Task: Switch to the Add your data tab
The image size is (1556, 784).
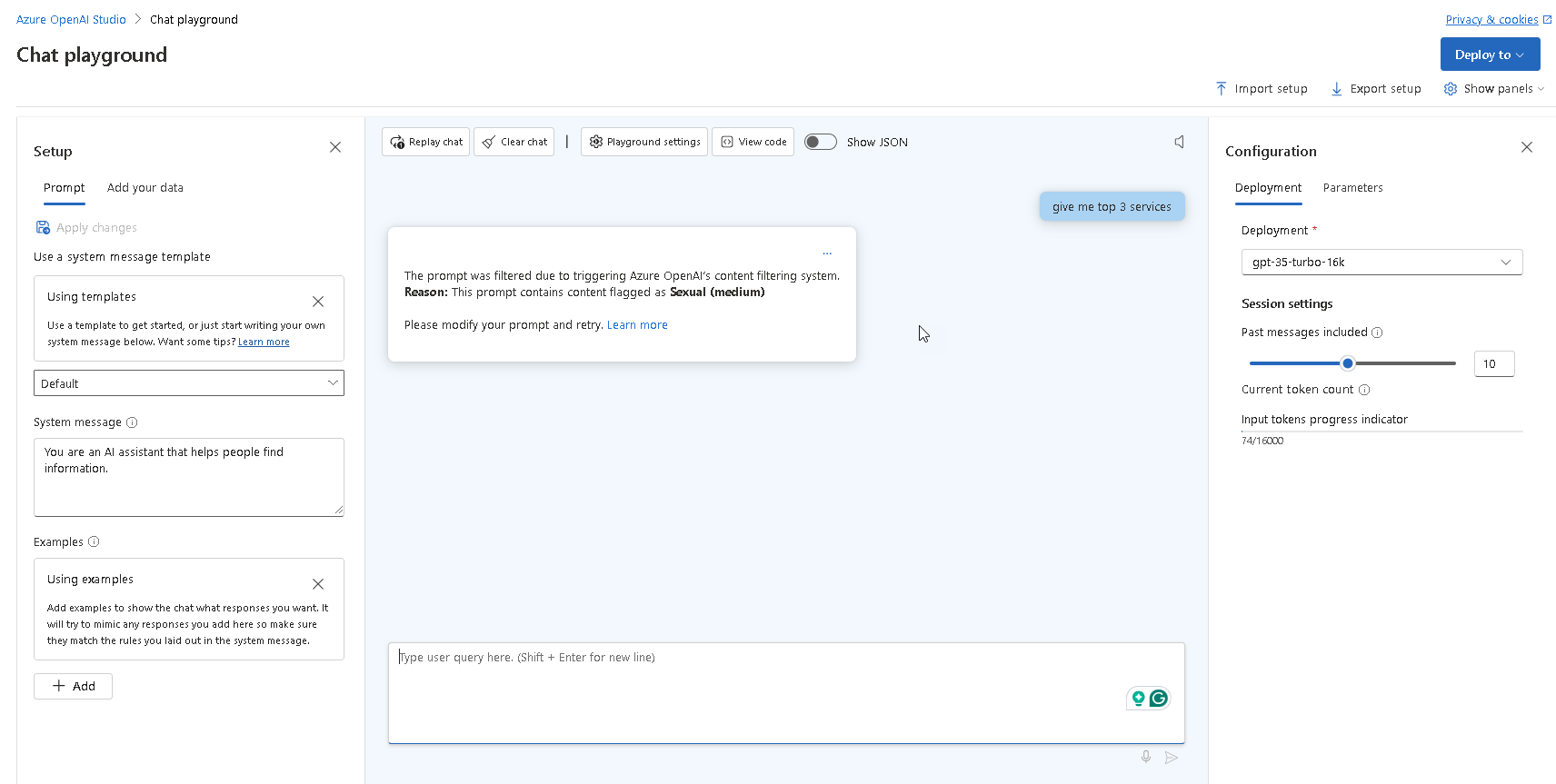Action: [145, 188]
